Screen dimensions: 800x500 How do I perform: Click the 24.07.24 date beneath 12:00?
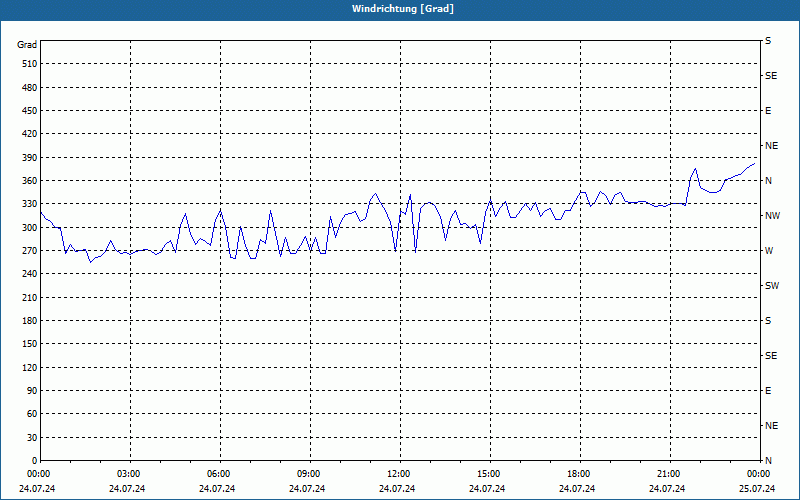tap(397, 489)
